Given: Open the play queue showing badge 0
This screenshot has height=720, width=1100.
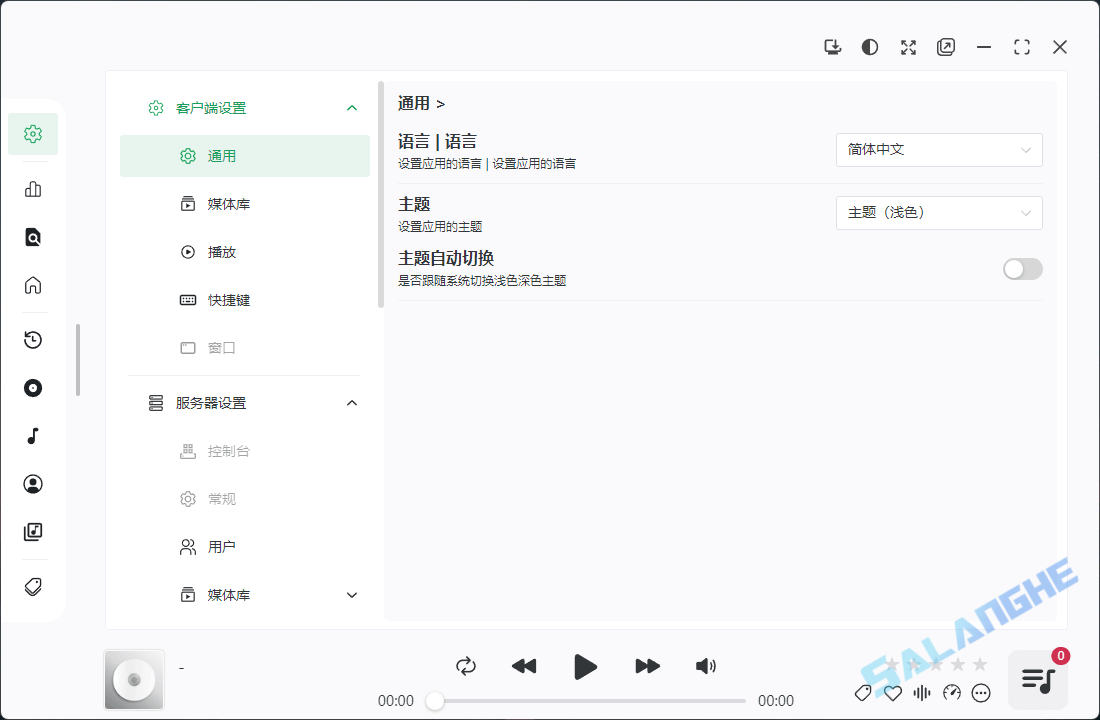Looking at the screenshot, I should (1036, 679).
